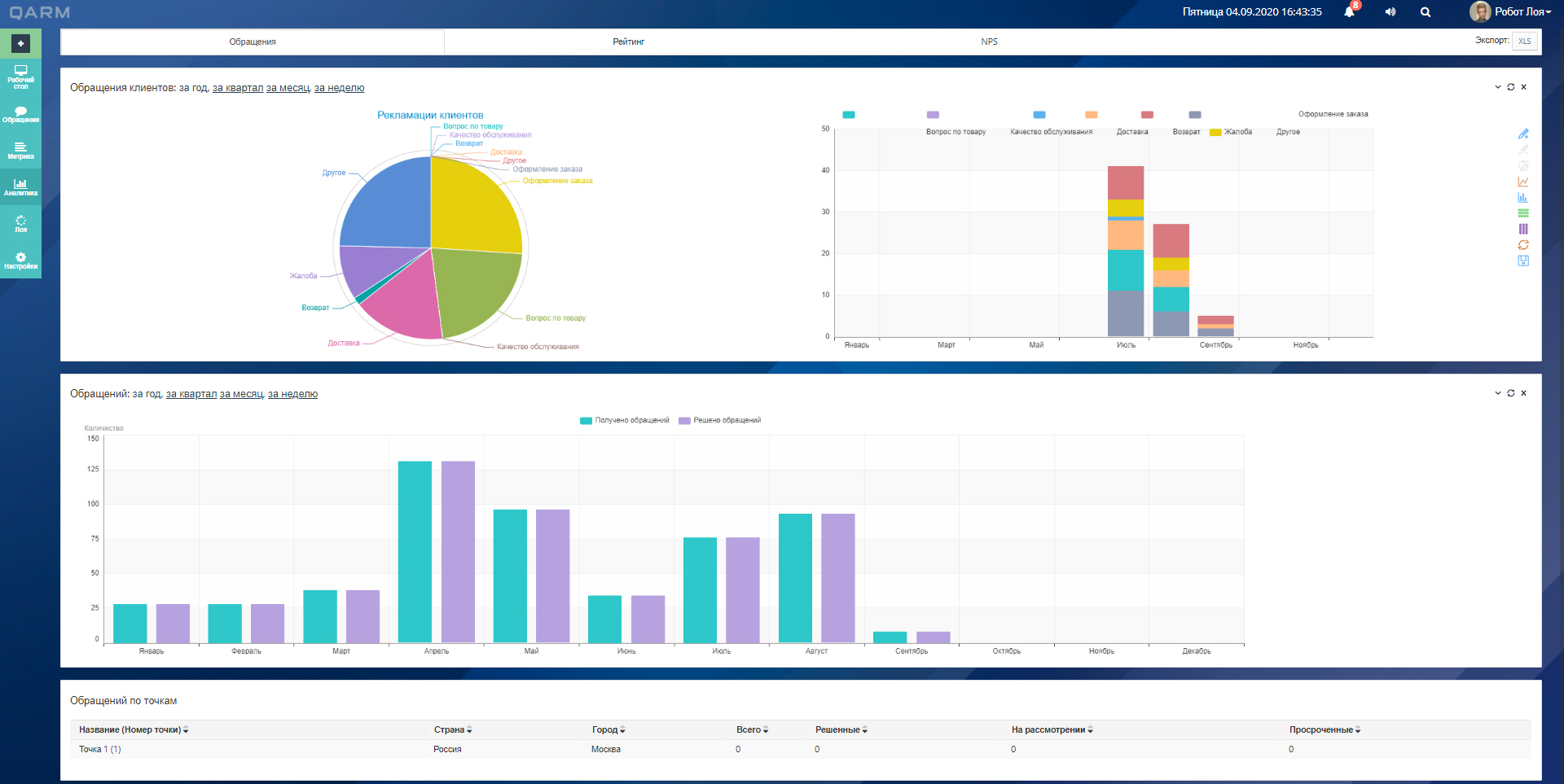This screenshot has width=1564, height=784.
Task: Open Лоя assistant from sidebar
Action: [x=20, y=224]
